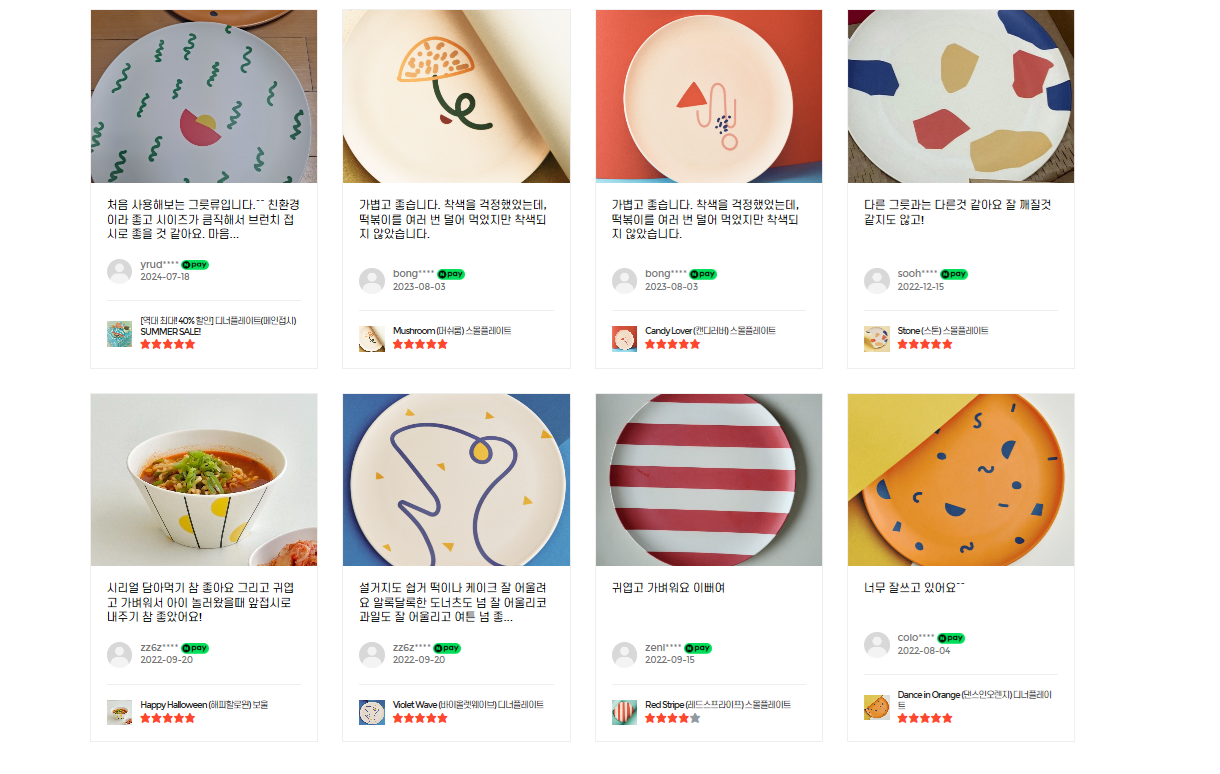Screen dimensions: 1220x774
Task: Click the small Candy Lover product icon
Action: pos(625,338)
